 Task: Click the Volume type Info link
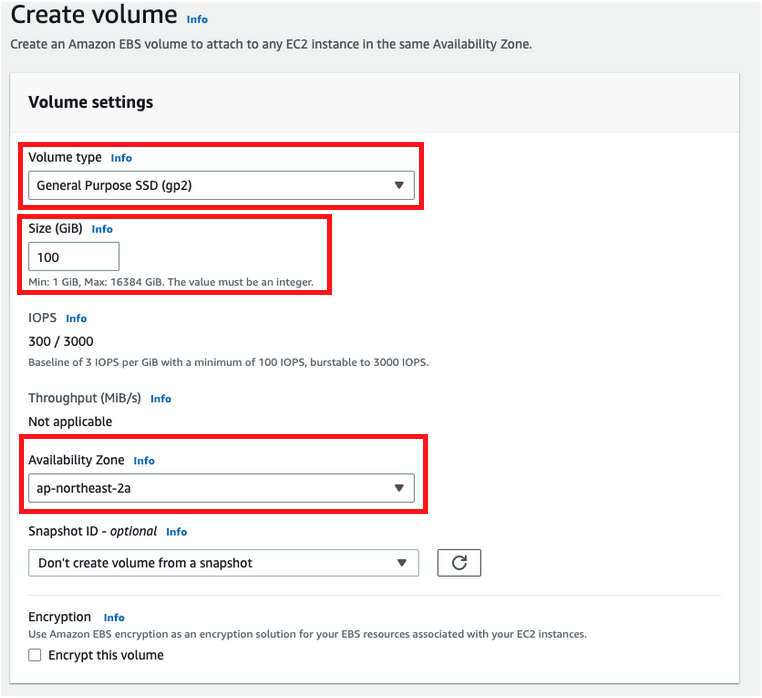pos(121,158)
